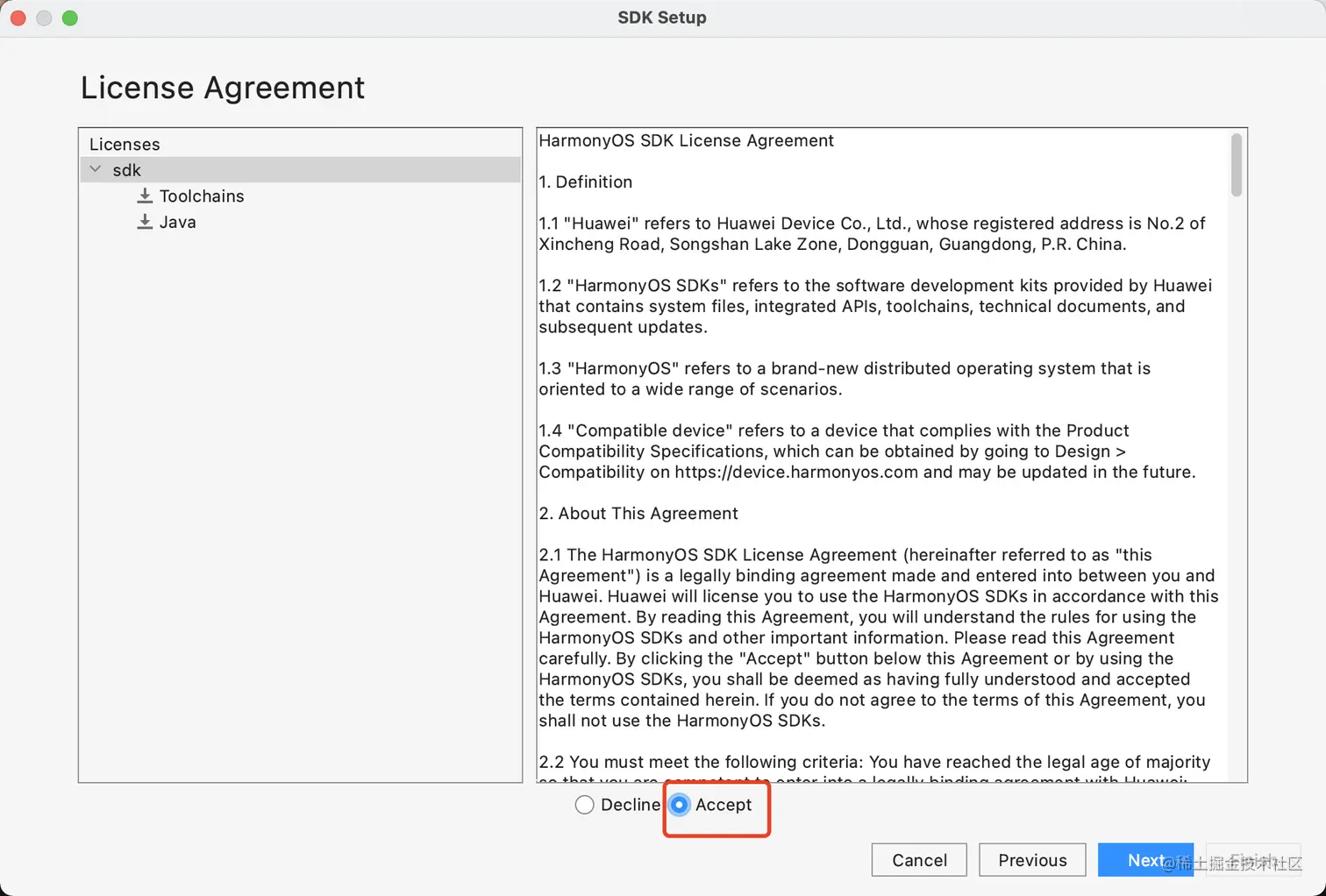Click the Toolchains download icon
Viewport: 1326px width, 896px height.
tap(145, 196)
